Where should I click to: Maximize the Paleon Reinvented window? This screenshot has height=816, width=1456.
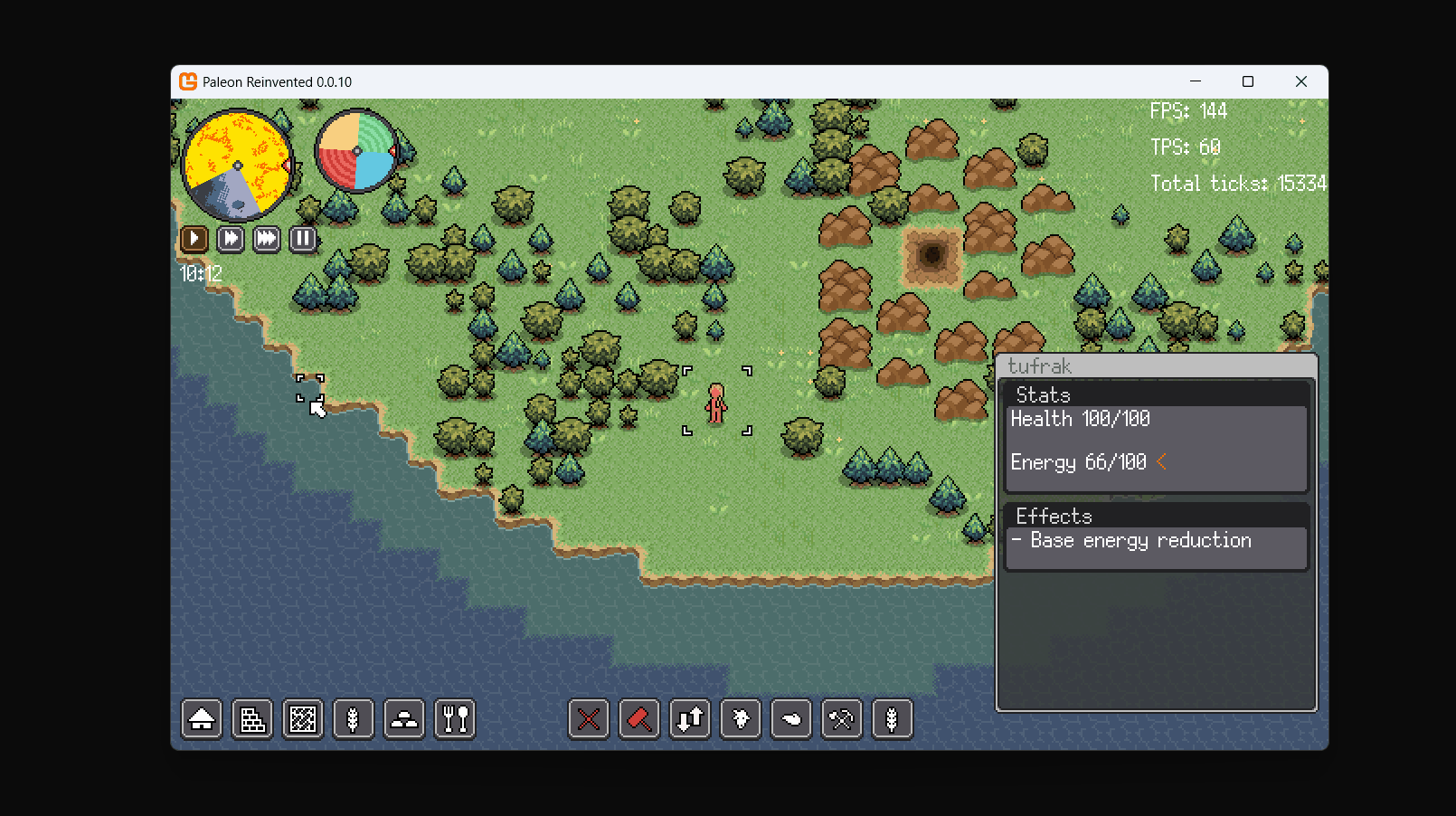pos(1248,81)
